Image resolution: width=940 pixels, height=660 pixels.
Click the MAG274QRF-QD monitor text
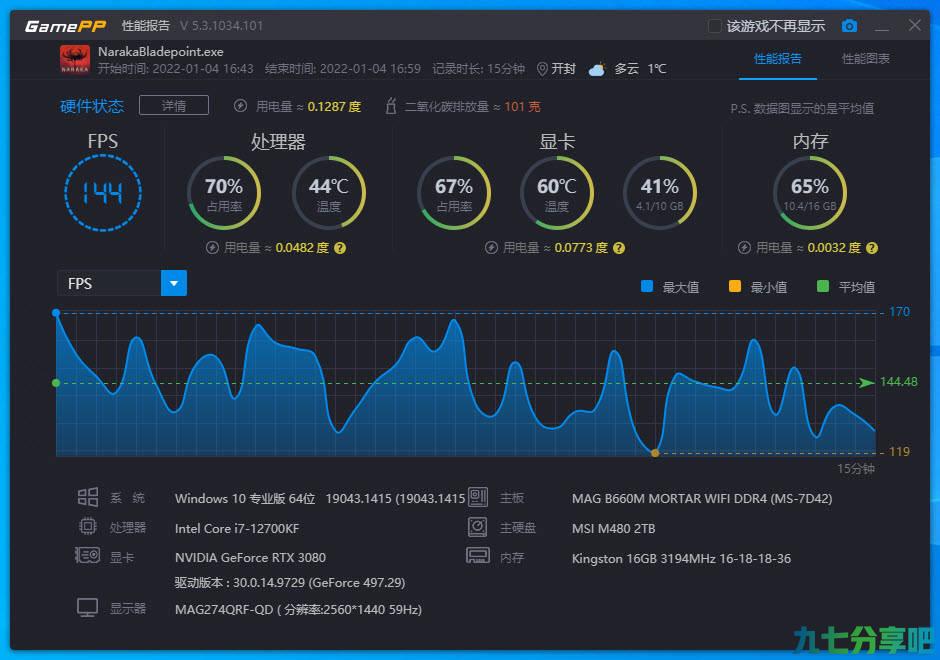click(x=299, y=610)
